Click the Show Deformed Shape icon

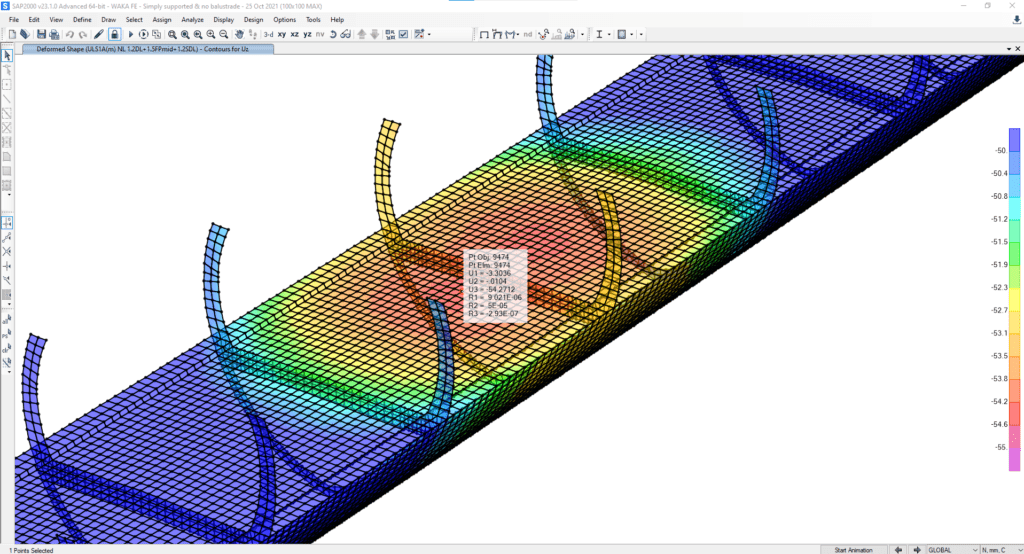(498, 34)
